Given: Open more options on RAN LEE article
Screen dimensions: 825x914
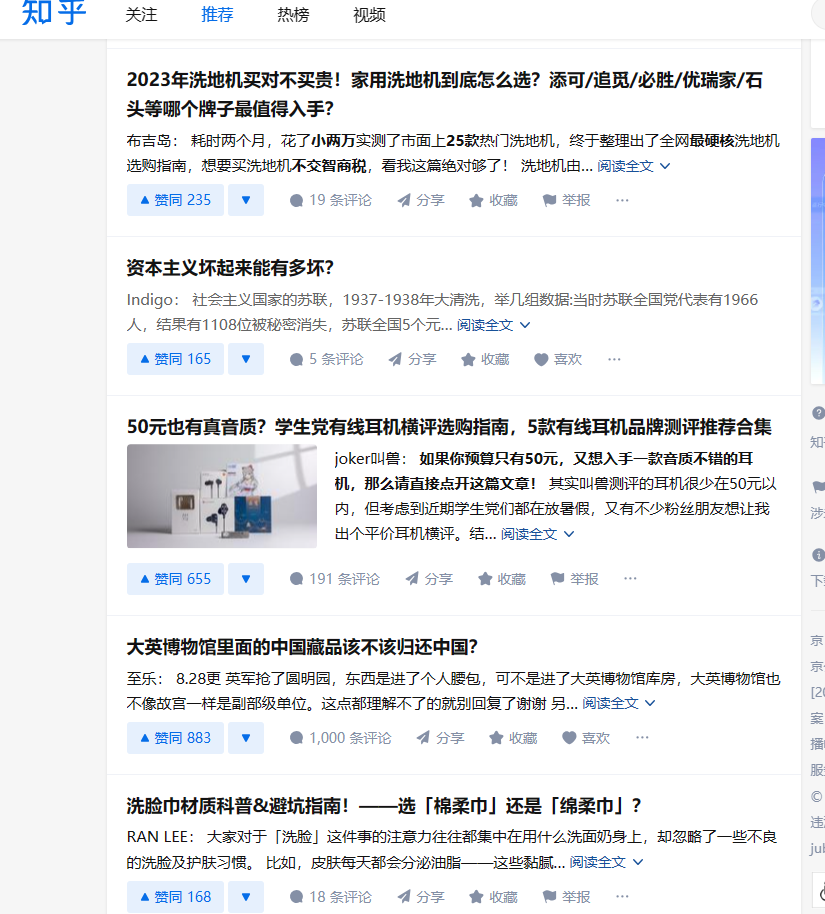Looking at the screenshot, I should (x=622, y=897).
